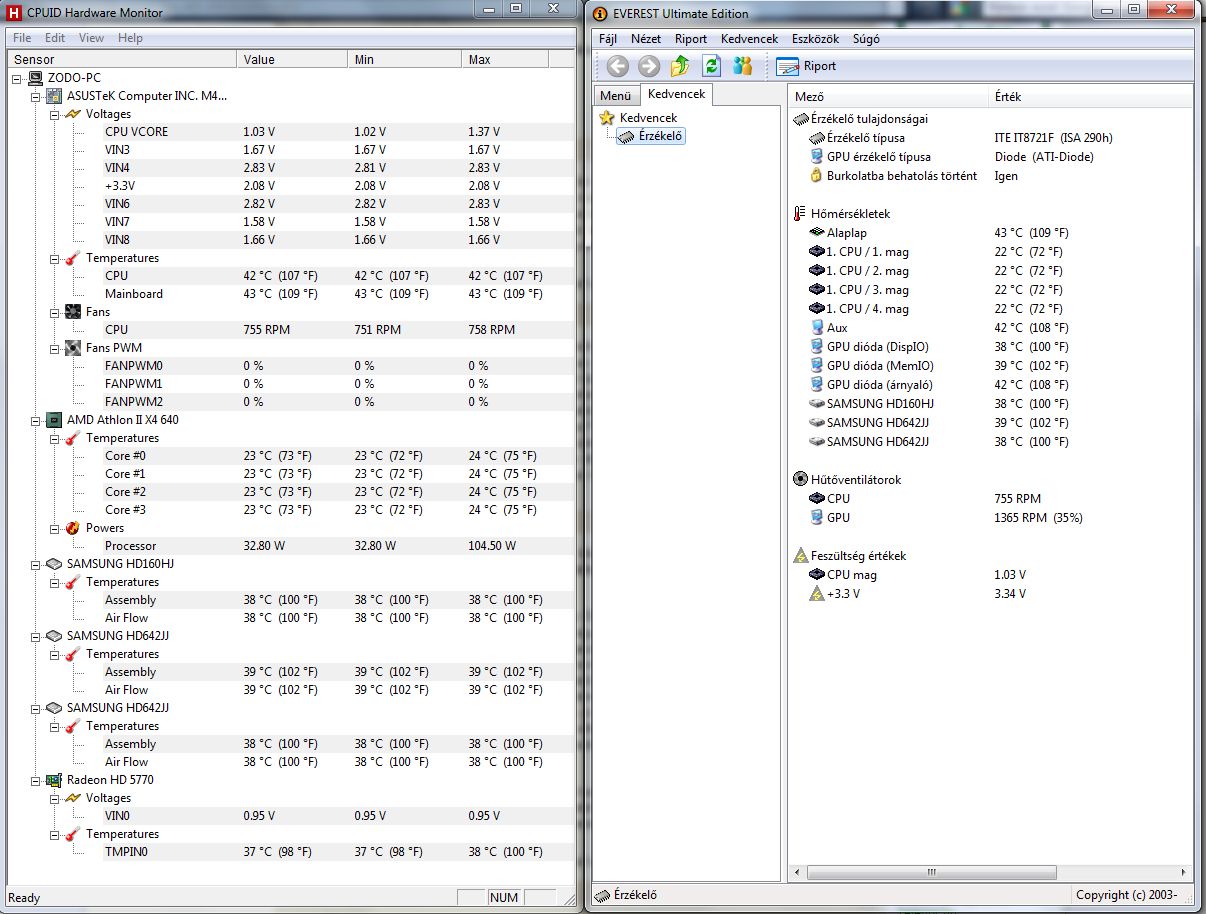Collapse the Fans PWM node
This screenshot has height=914, width=1206.
pyautogui.click(x=55, y=348)
